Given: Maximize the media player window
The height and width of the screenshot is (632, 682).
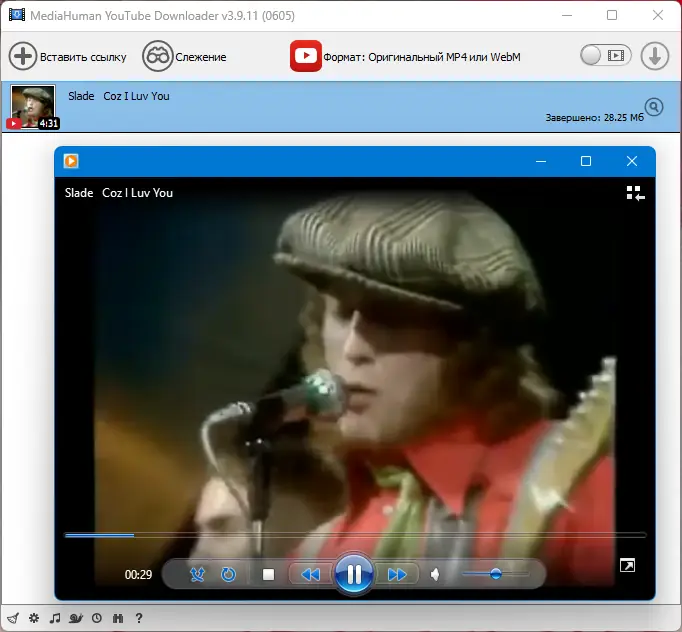Looking at the screenshot, I should coord(586,161).
